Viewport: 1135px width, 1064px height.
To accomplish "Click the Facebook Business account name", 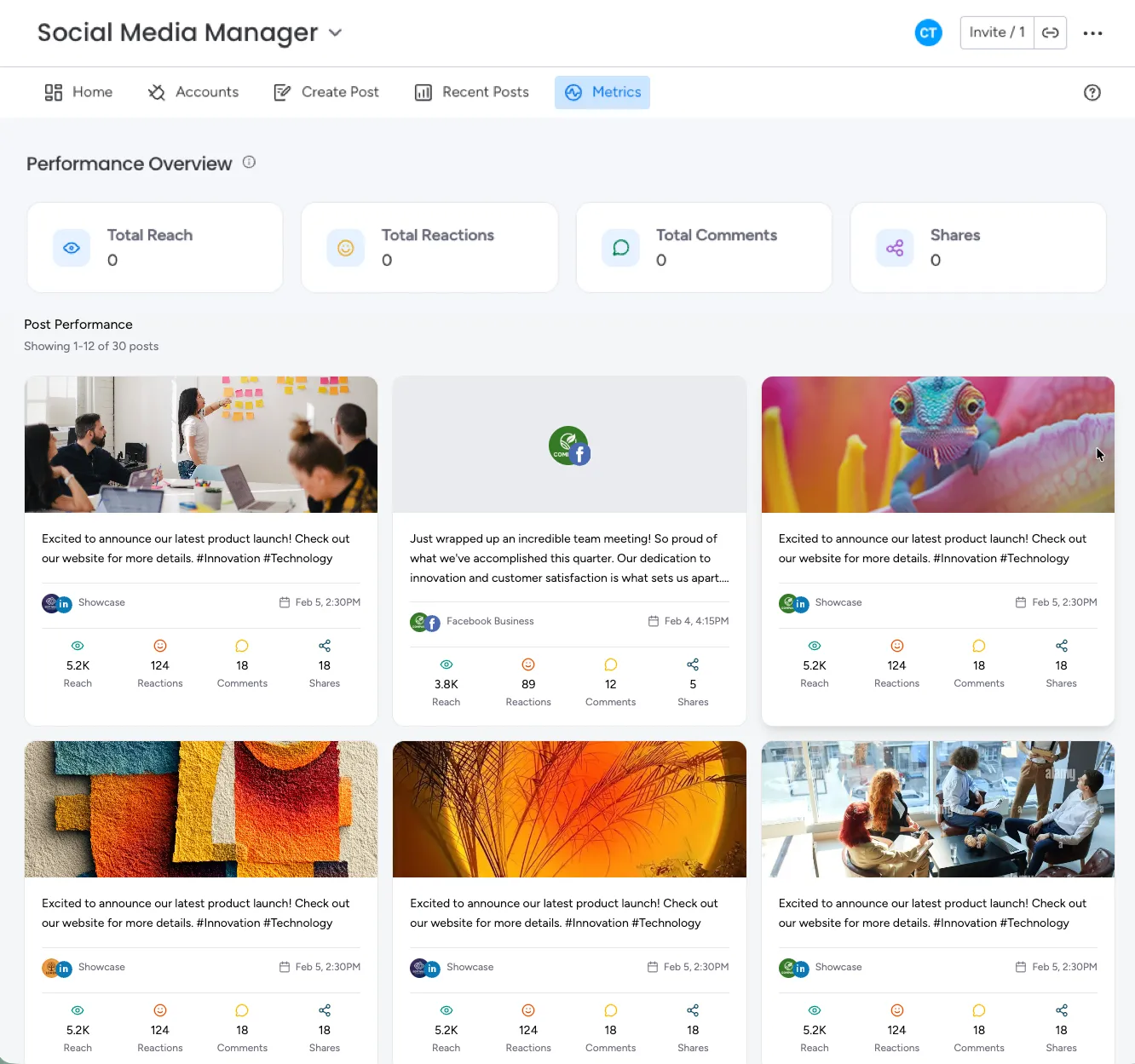I will 490,621.
